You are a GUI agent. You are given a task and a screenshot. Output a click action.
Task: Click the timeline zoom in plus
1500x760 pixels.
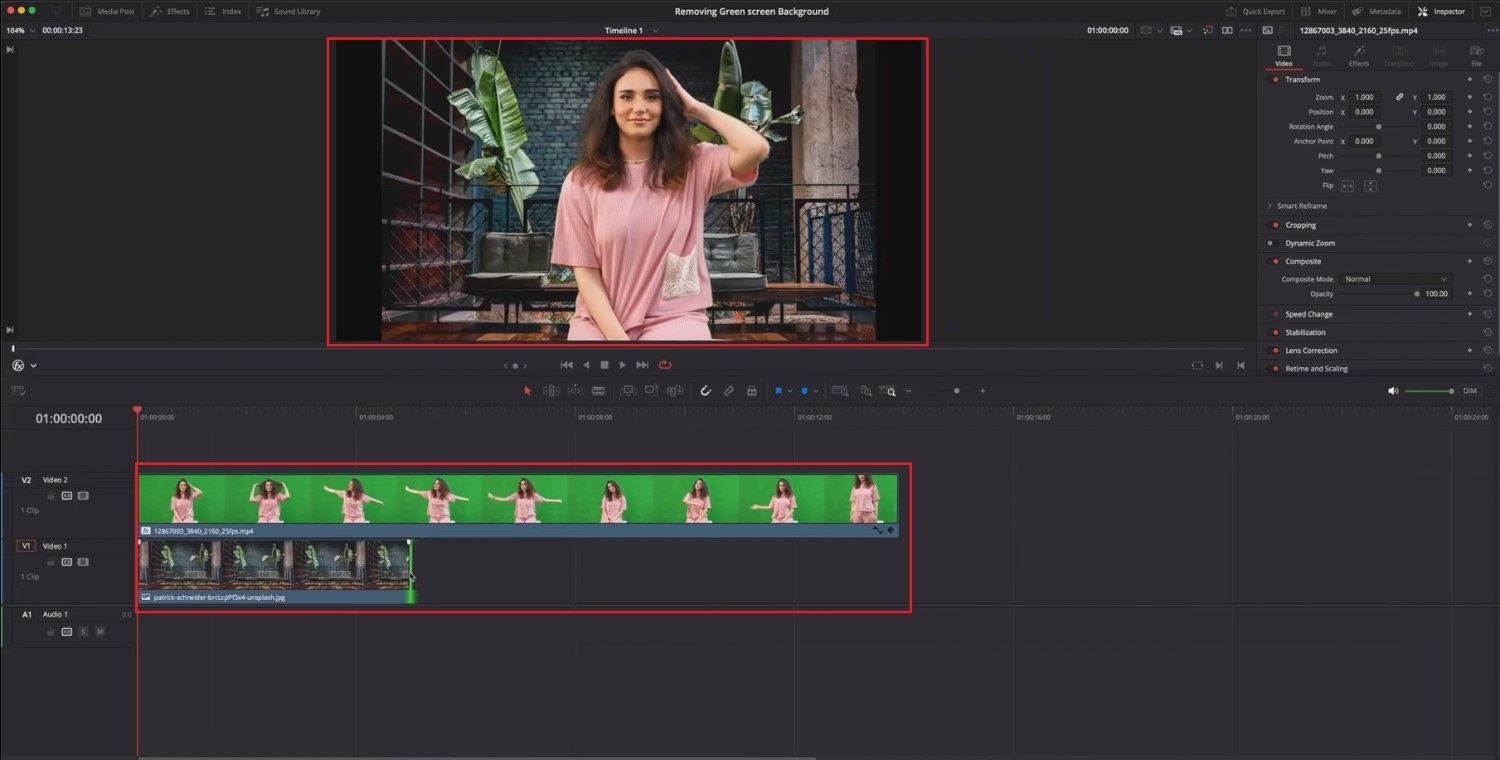pyautogui.click(x=983, y=391)
